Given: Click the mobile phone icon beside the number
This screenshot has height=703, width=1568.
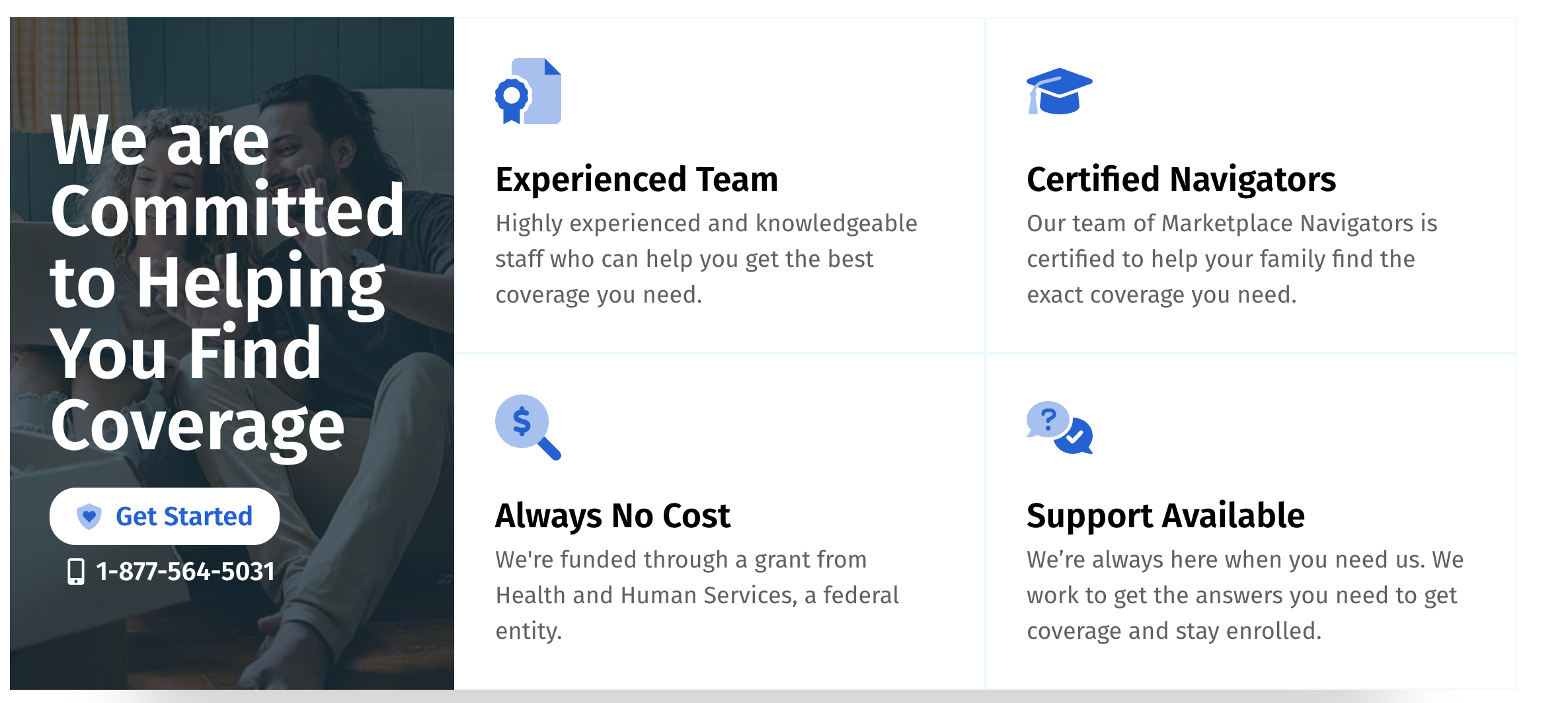Looking at the screenshot, I should (76, 572).
